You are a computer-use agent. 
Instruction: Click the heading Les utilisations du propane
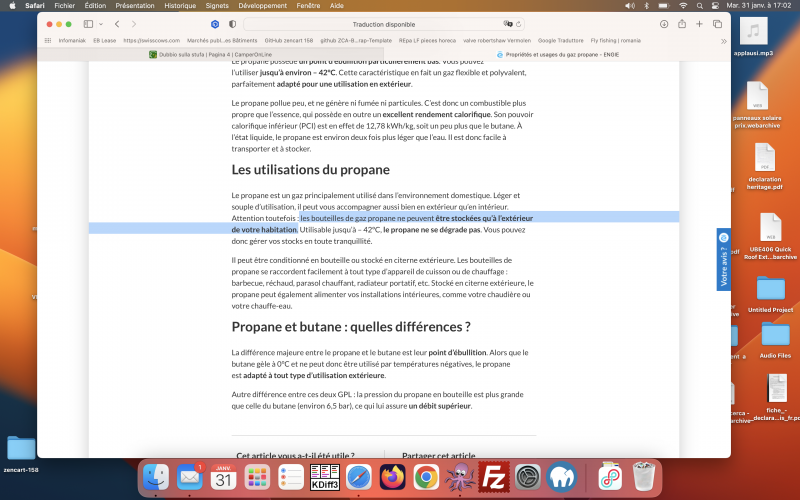pos(310,169)
